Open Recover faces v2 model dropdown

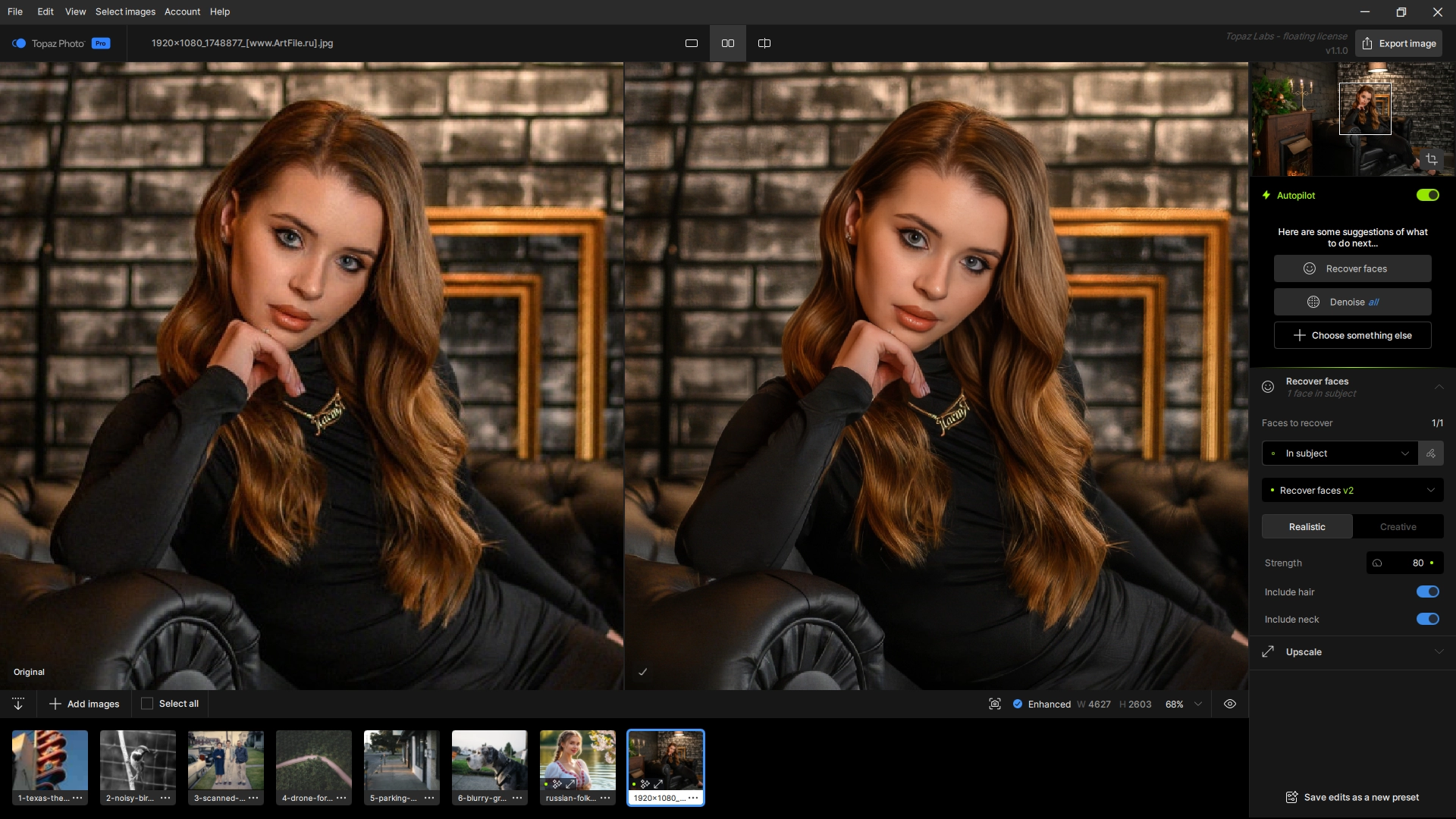click(1352, 490)
